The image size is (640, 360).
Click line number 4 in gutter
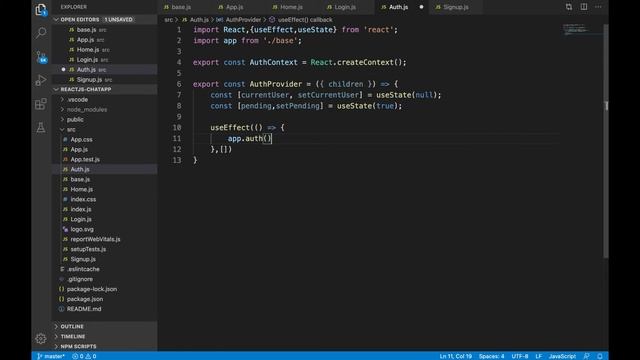[x=179, y=62]
